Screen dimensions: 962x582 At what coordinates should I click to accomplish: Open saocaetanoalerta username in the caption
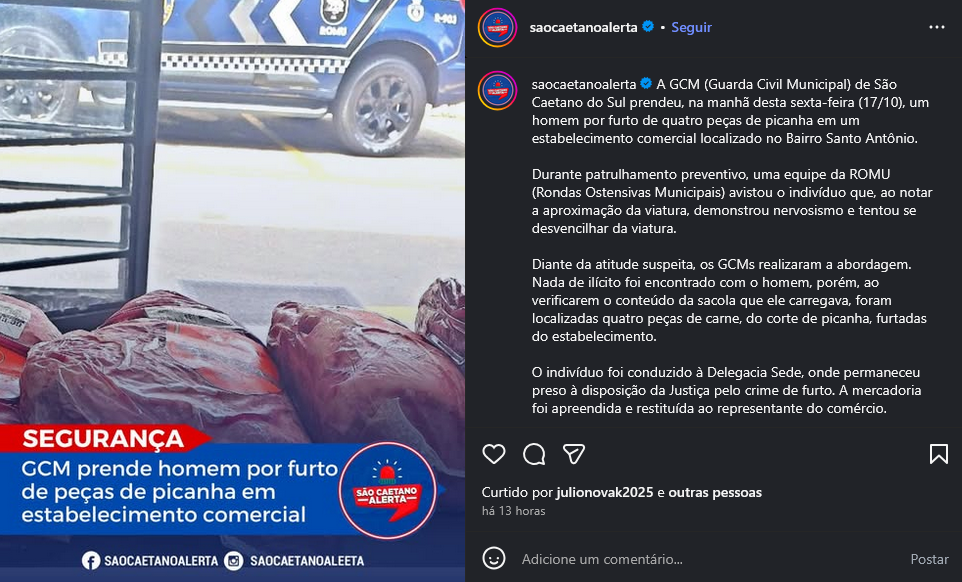coord(583,85)
